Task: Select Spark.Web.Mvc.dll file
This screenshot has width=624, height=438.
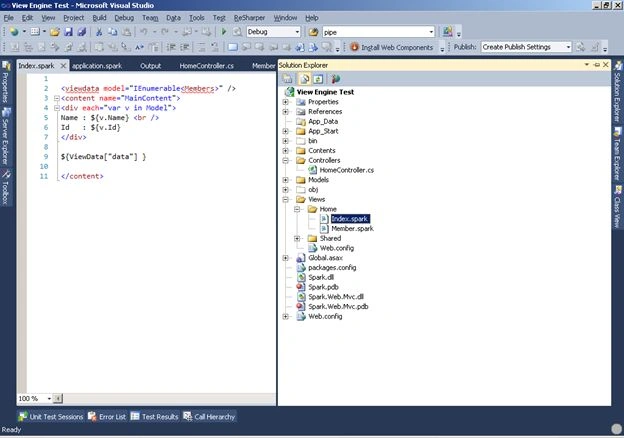Action: (336, 297)
